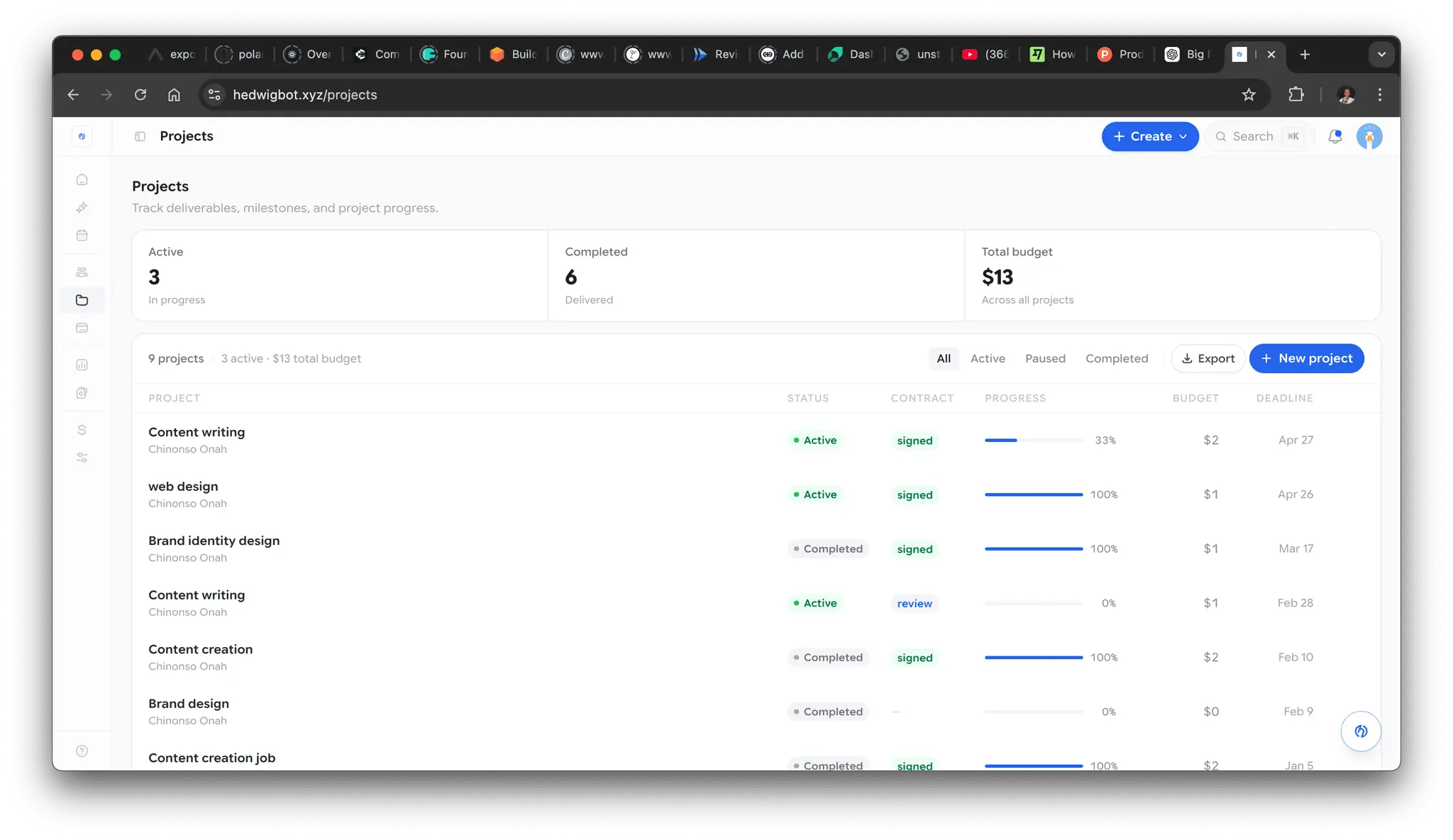Click the Active 3 In progress card
This screenshot has height=840, width=1453.
(340, 275)
